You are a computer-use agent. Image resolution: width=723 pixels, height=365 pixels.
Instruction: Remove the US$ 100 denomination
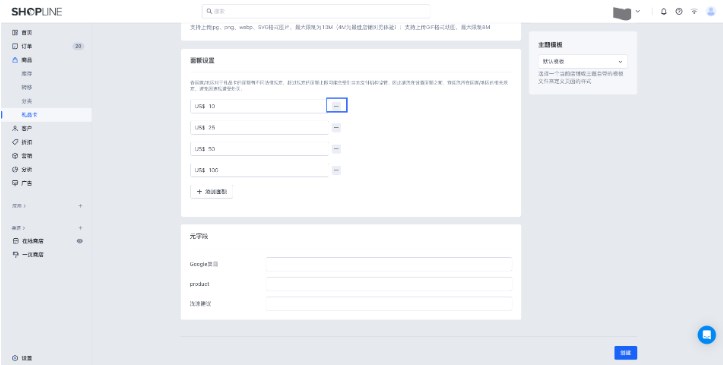click(336, 171)
